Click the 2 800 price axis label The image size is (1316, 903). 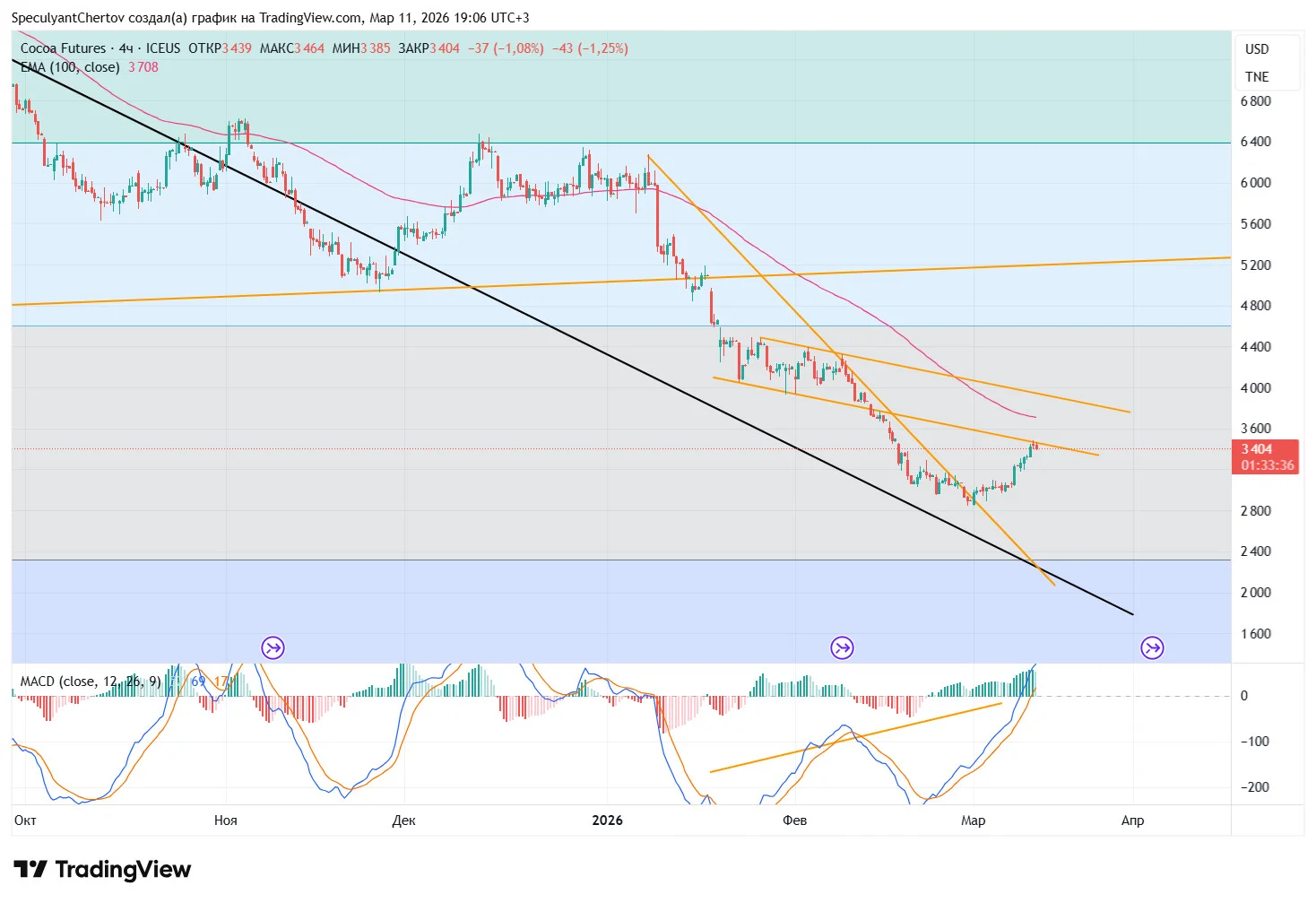click(x=1256, y=511)
